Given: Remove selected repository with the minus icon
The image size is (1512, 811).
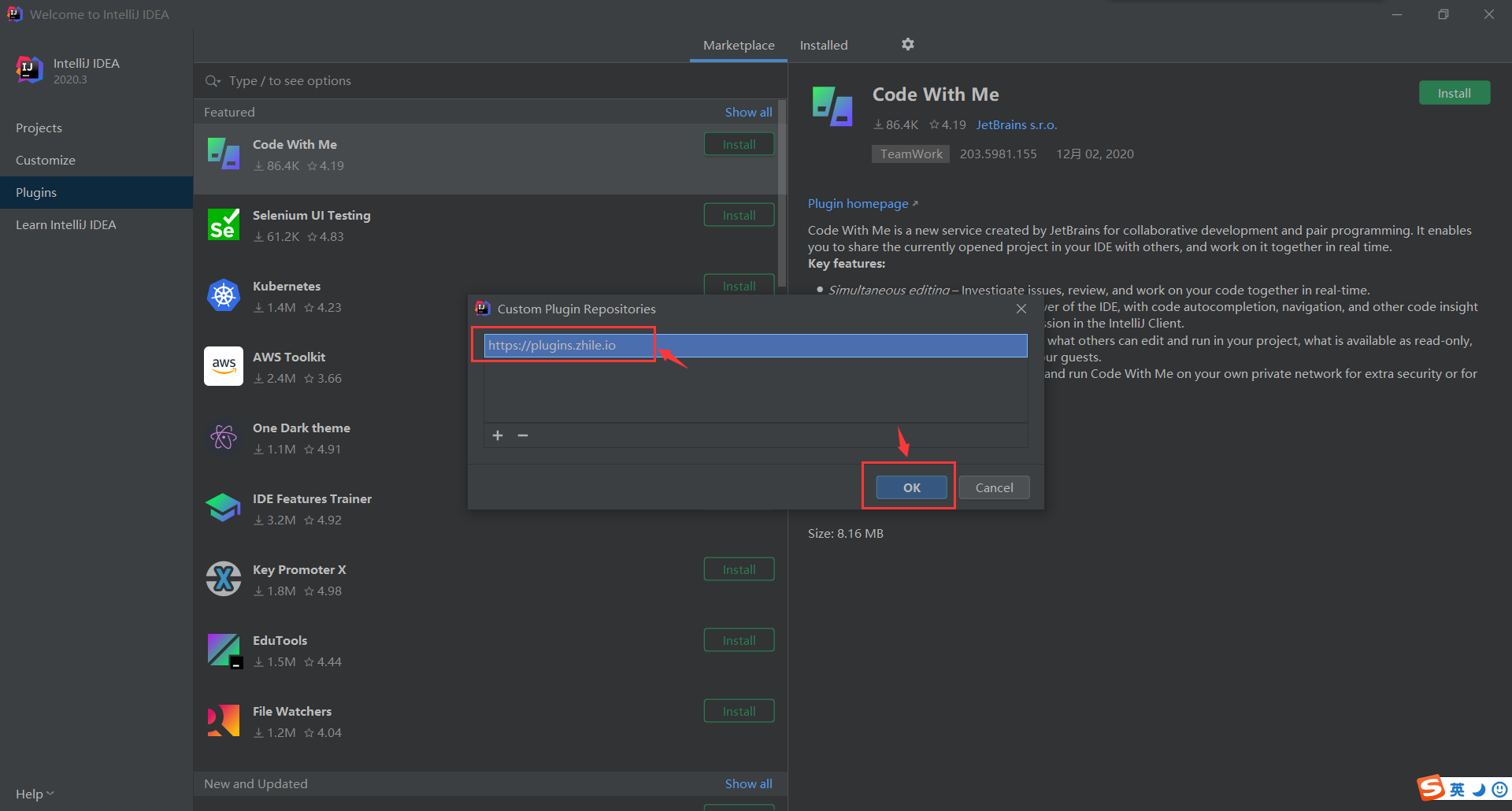Looking at the screenshot, I should [523, 435].
